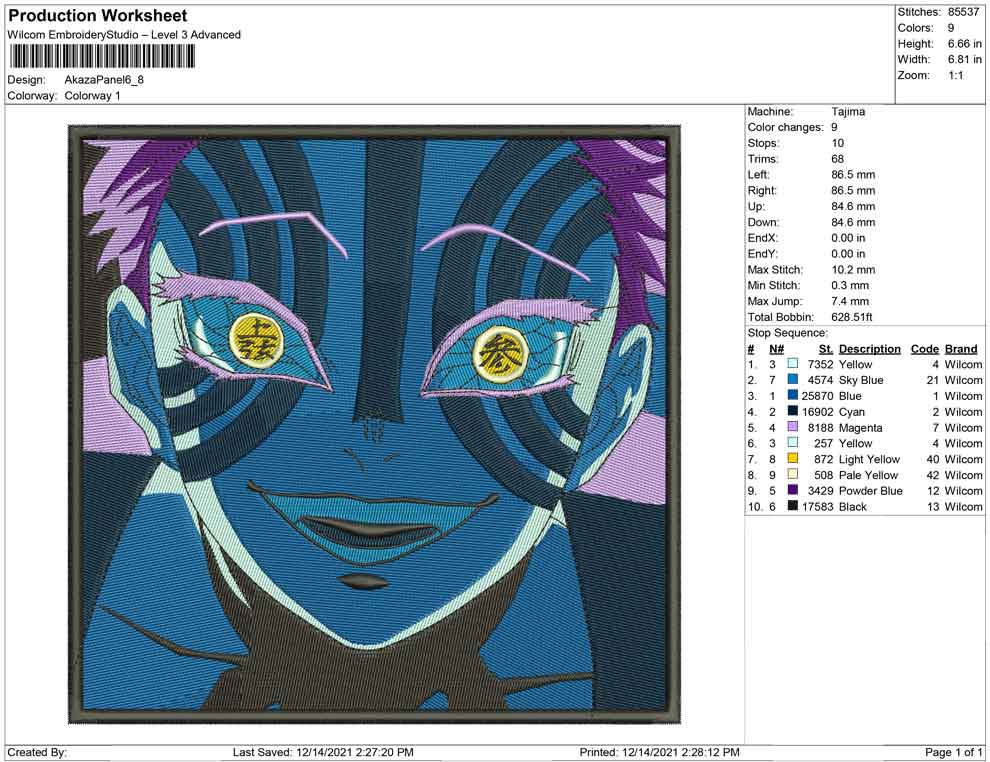This screenshot has width=990, height=762.
Task: Click the Magenta row color swatch
Action: pos(792,427)
